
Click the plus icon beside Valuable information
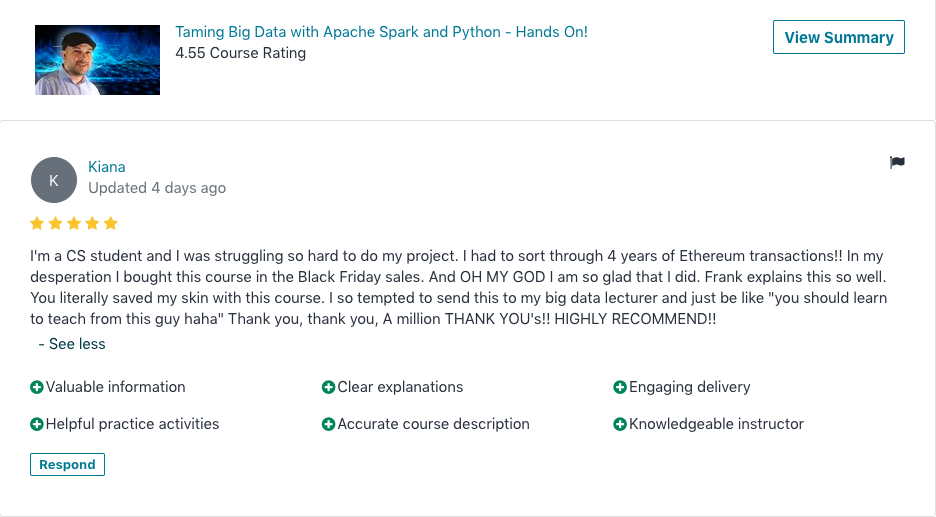tap(37, 387)
